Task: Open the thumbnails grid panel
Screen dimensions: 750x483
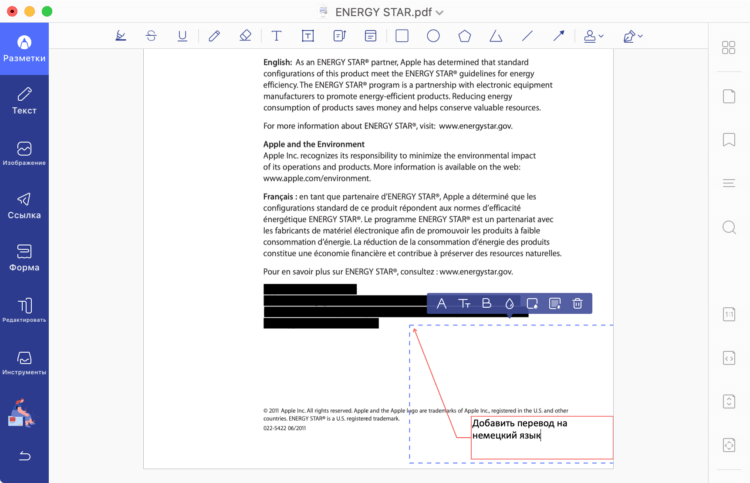Action: pyautogui.click(x=728, y=47)
